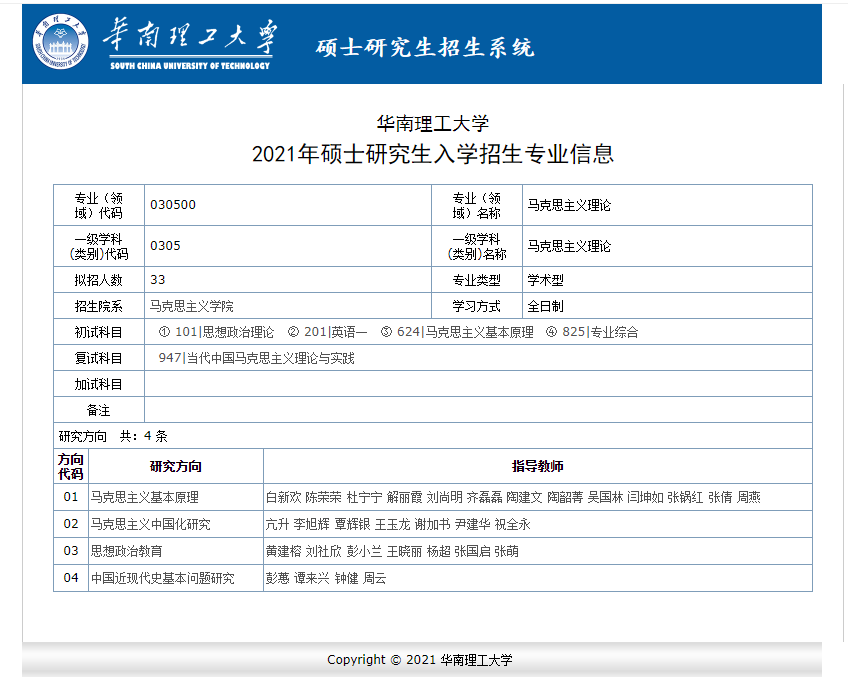
Task: Click advisor name 吴国林
Action: pos(605,497)
